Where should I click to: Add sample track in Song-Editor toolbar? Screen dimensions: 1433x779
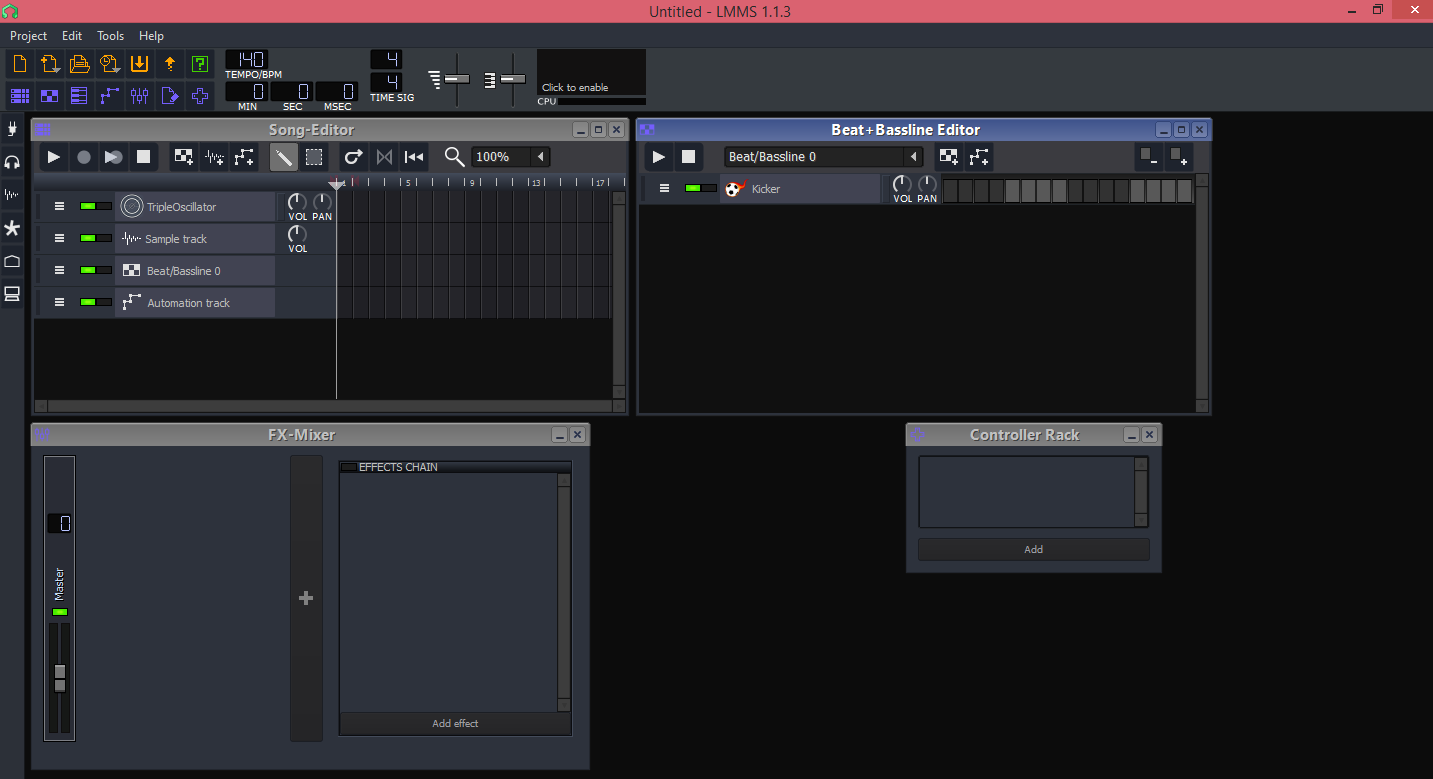214,157
